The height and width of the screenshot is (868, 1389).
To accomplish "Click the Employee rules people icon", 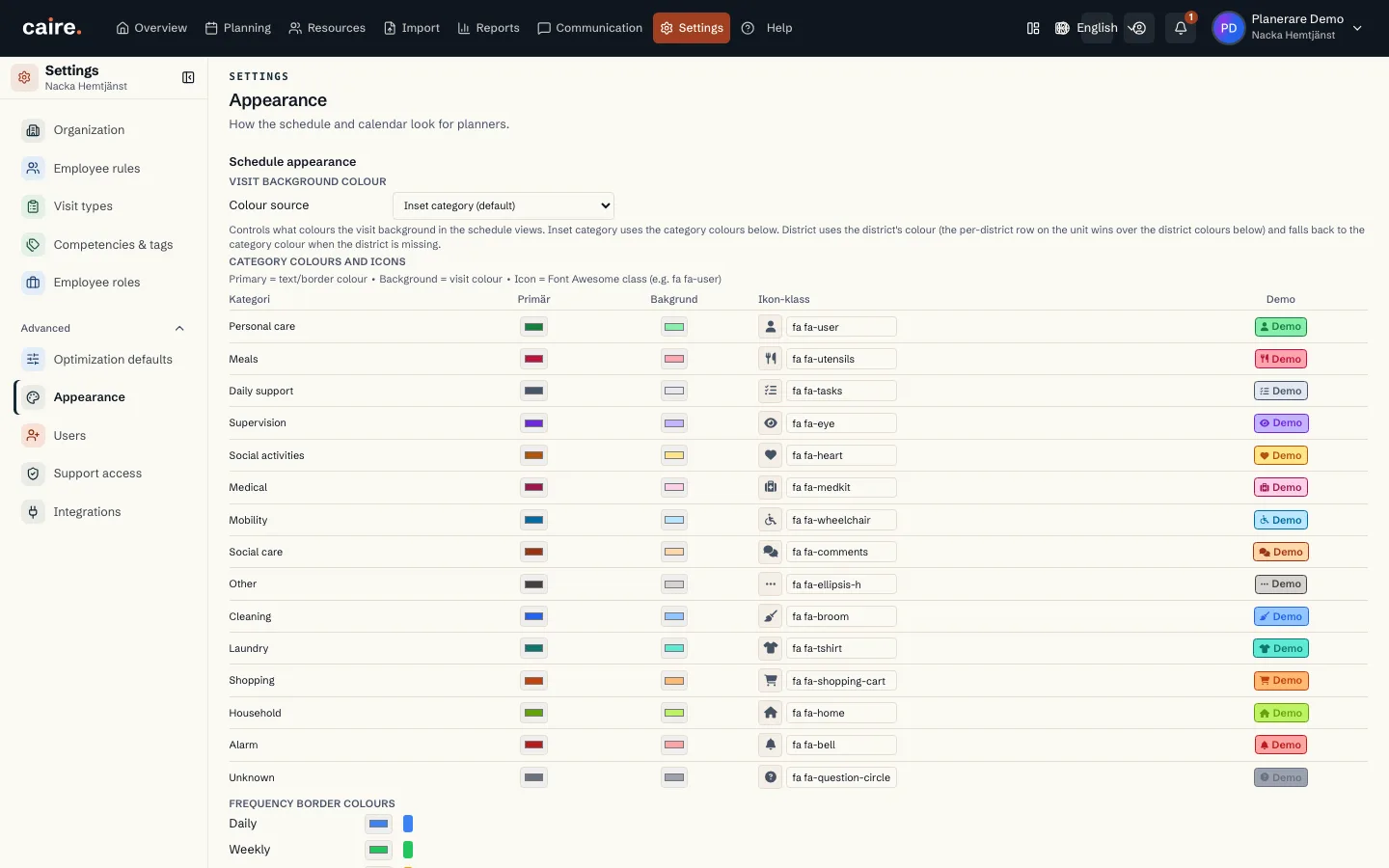I will coord(33,169).
